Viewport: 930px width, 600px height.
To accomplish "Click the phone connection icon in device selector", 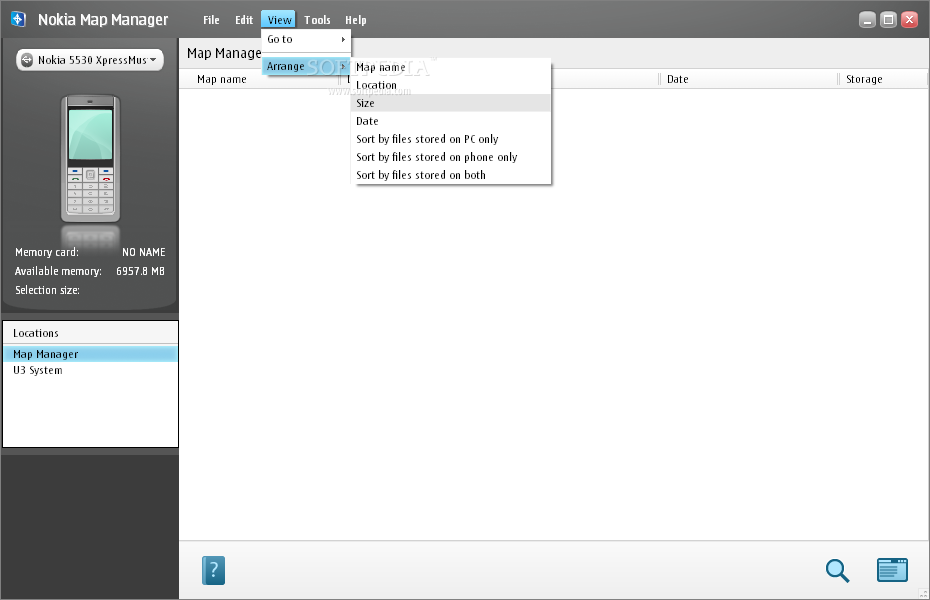I will point(27,60).
